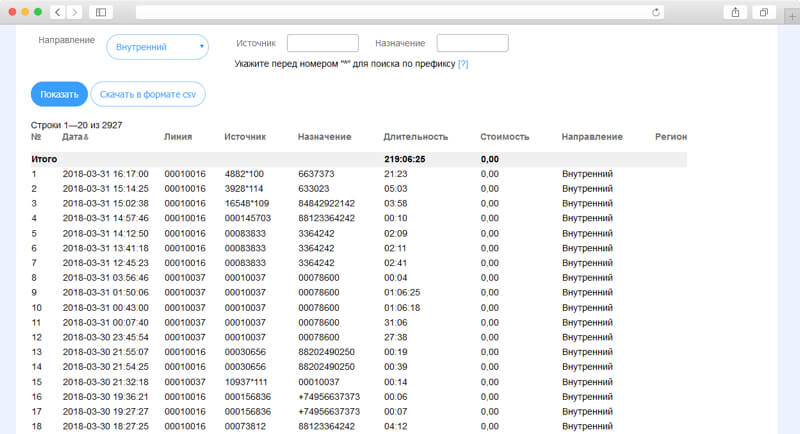Click destination 6637373
The width and height of the screenshot is (800, 434).
point(316,174)
